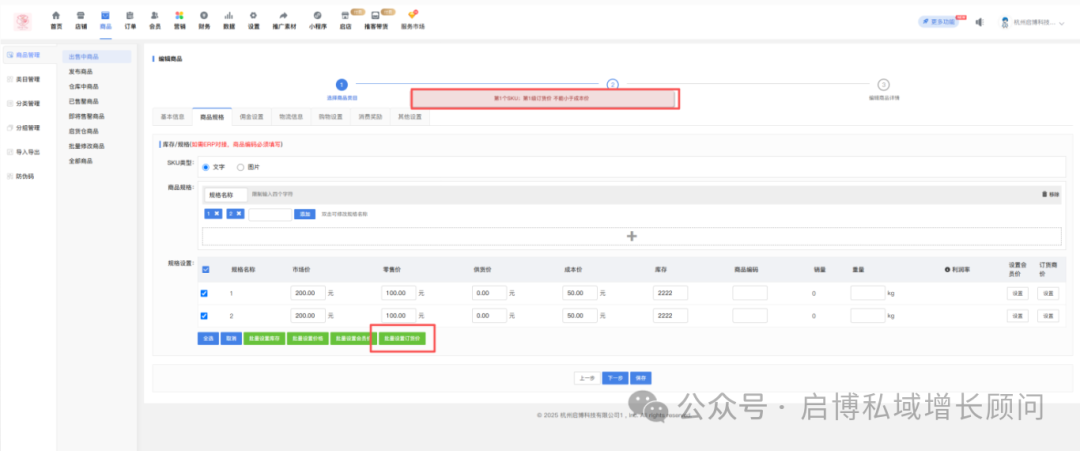This screenshot has height=451, width=1080.
Task: Open the 数据 statistics chart icon
Action: [x=229, y=17]
